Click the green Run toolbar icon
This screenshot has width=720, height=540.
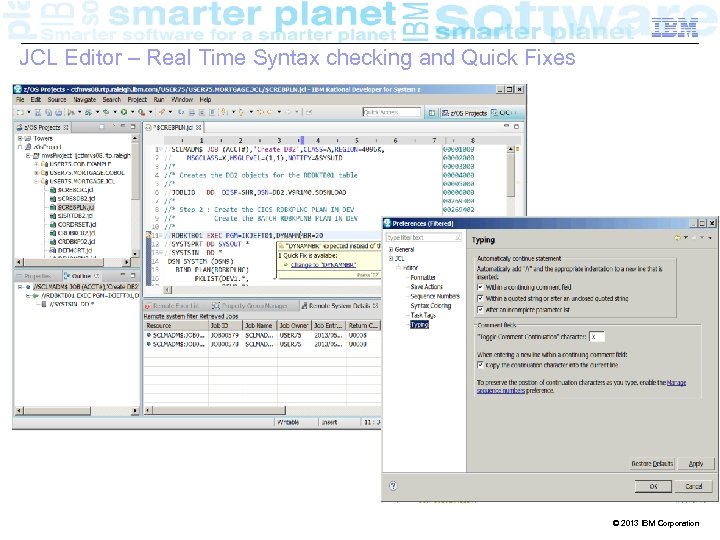(x=124, y=112)
